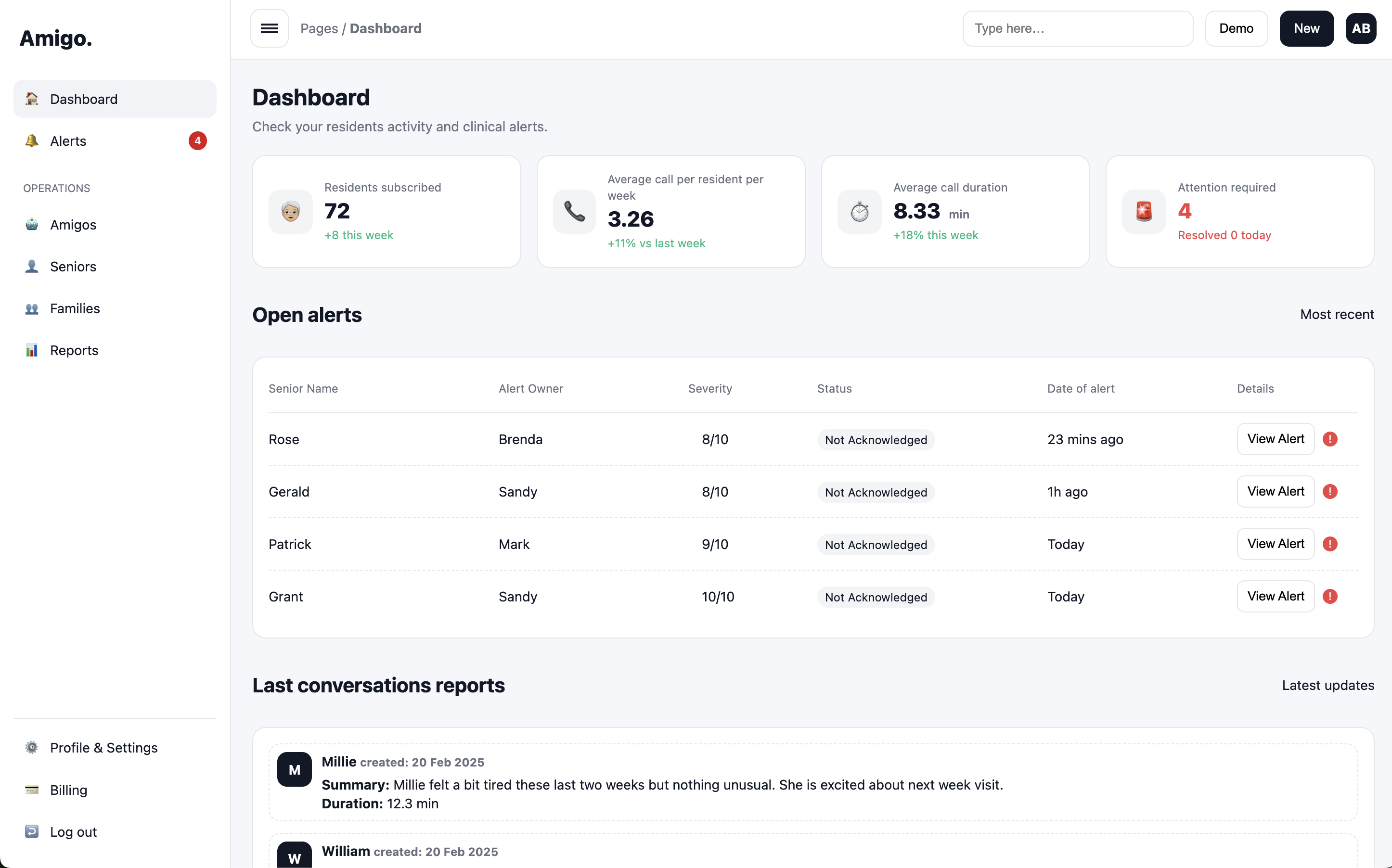Click red warning icon in Rose's row
1392x868 pixels.
pos(1330,439)
